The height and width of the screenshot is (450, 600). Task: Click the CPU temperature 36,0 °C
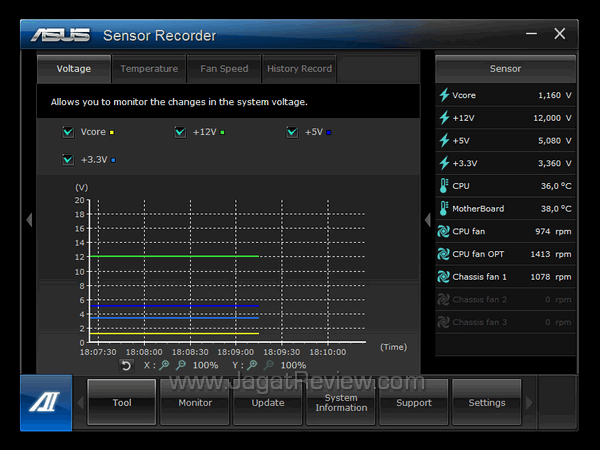[556, 186]
